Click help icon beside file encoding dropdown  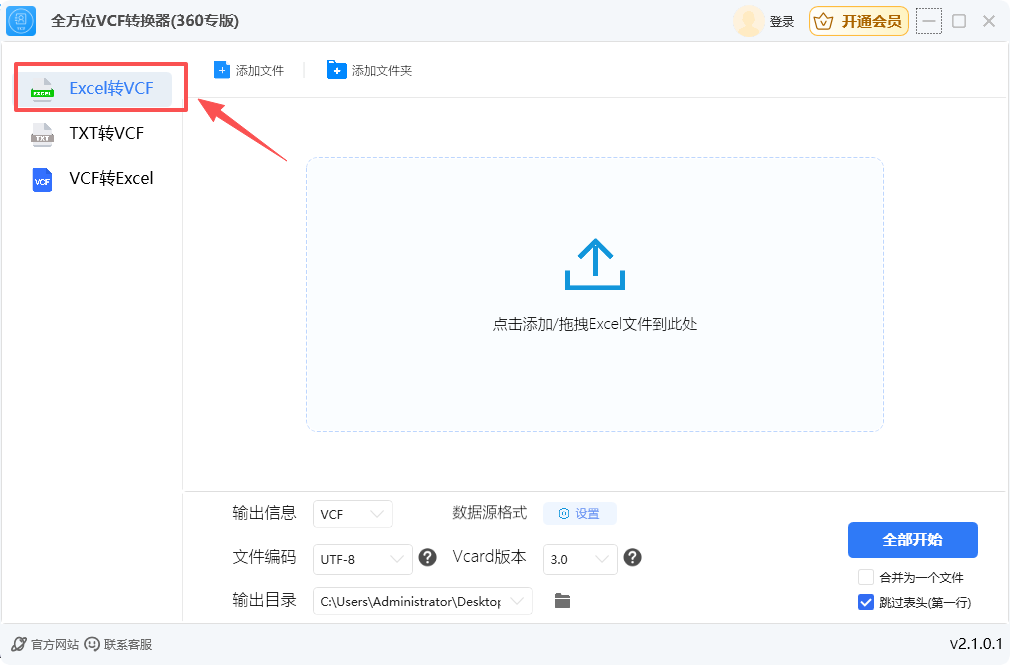coord(427,558)
